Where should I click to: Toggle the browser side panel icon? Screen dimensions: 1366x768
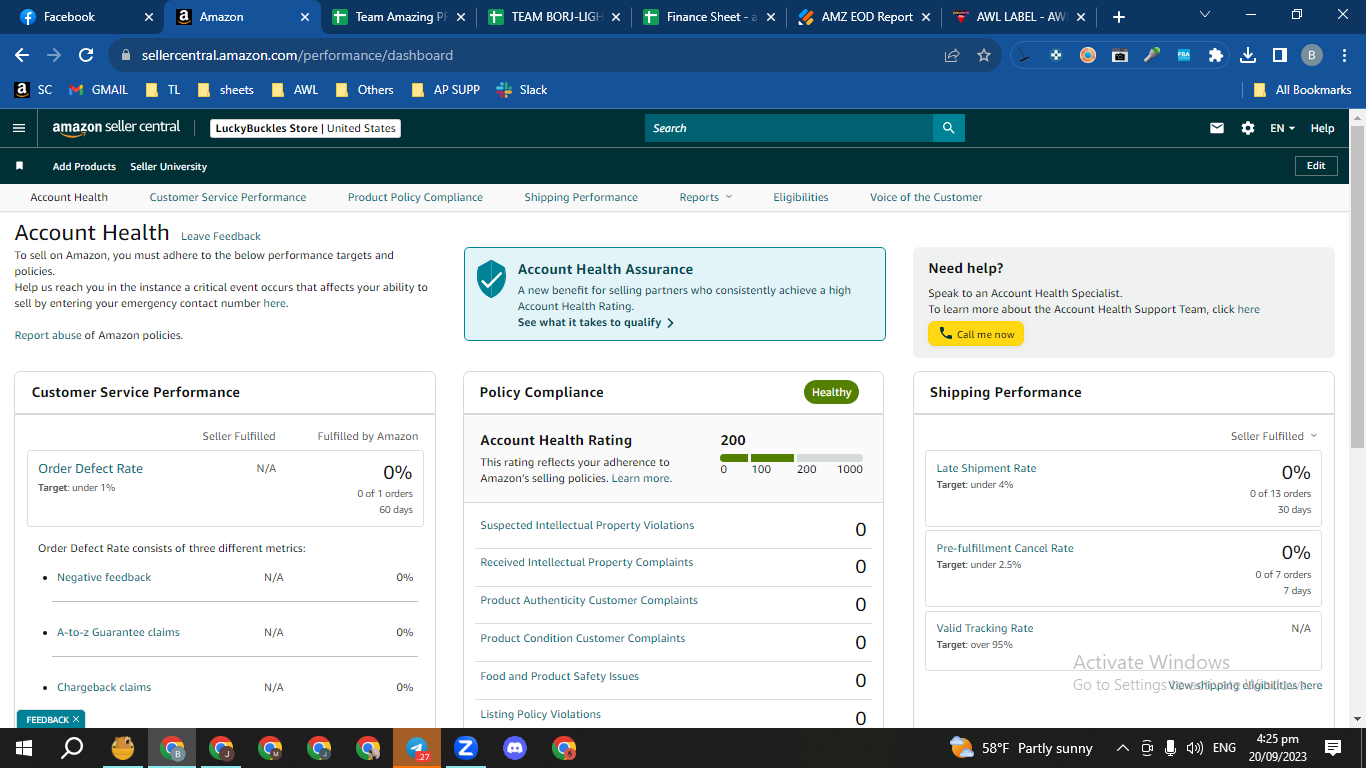(x=1280, y=55)
